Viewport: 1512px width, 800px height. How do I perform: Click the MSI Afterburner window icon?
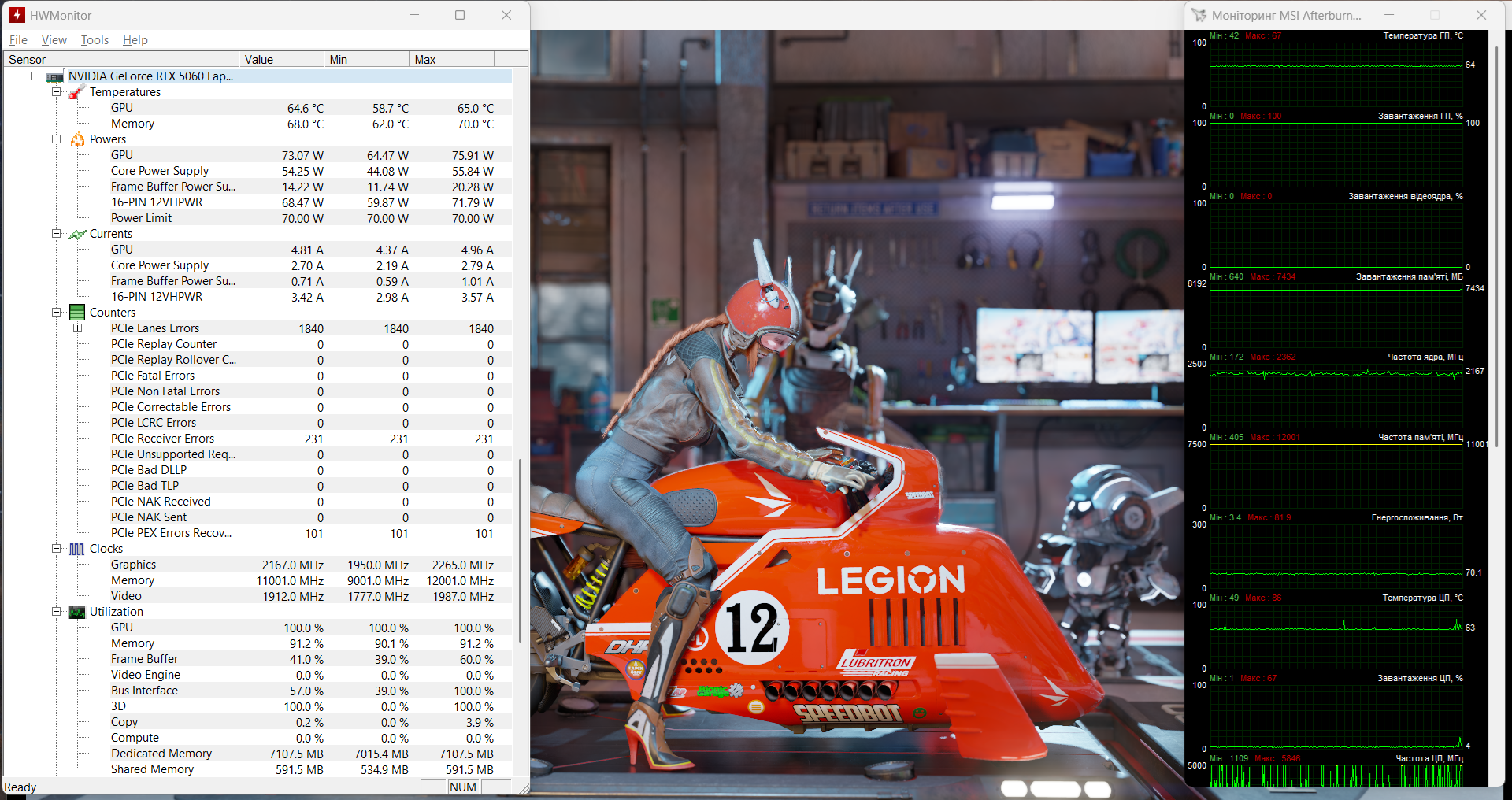pos(1199,15)
